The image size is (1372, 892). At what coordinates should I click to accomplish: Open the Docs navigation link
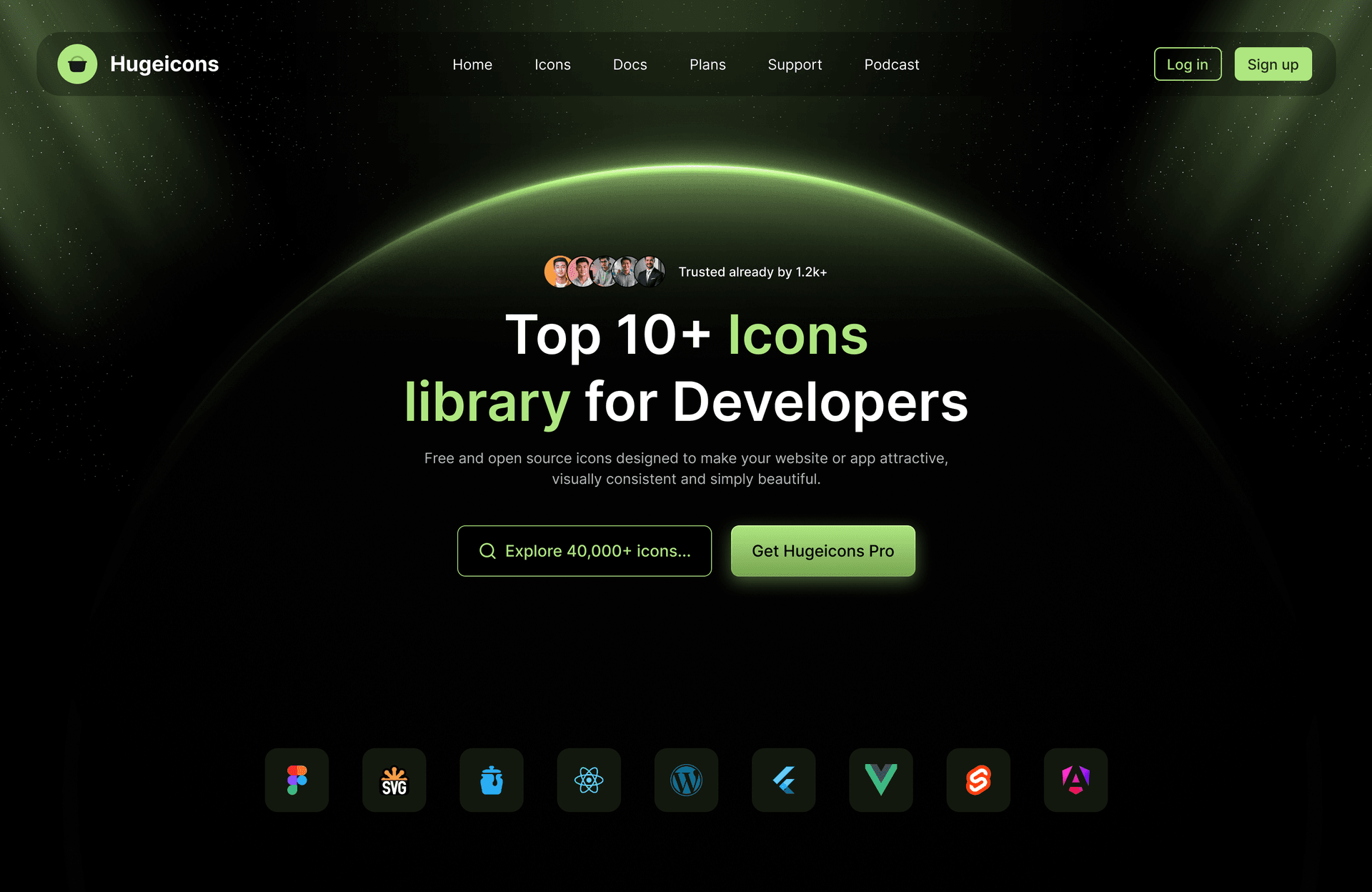630,64
